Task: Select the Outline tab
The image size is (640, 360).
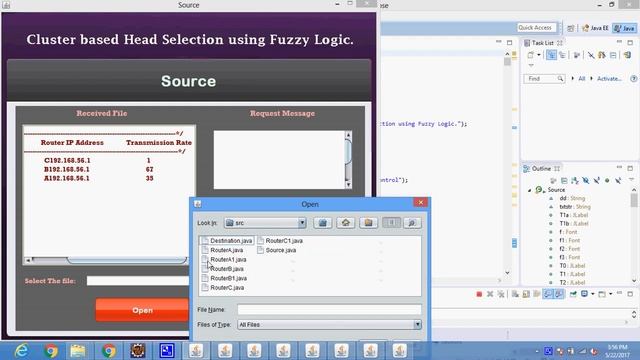Action: [x=541, y=169]
